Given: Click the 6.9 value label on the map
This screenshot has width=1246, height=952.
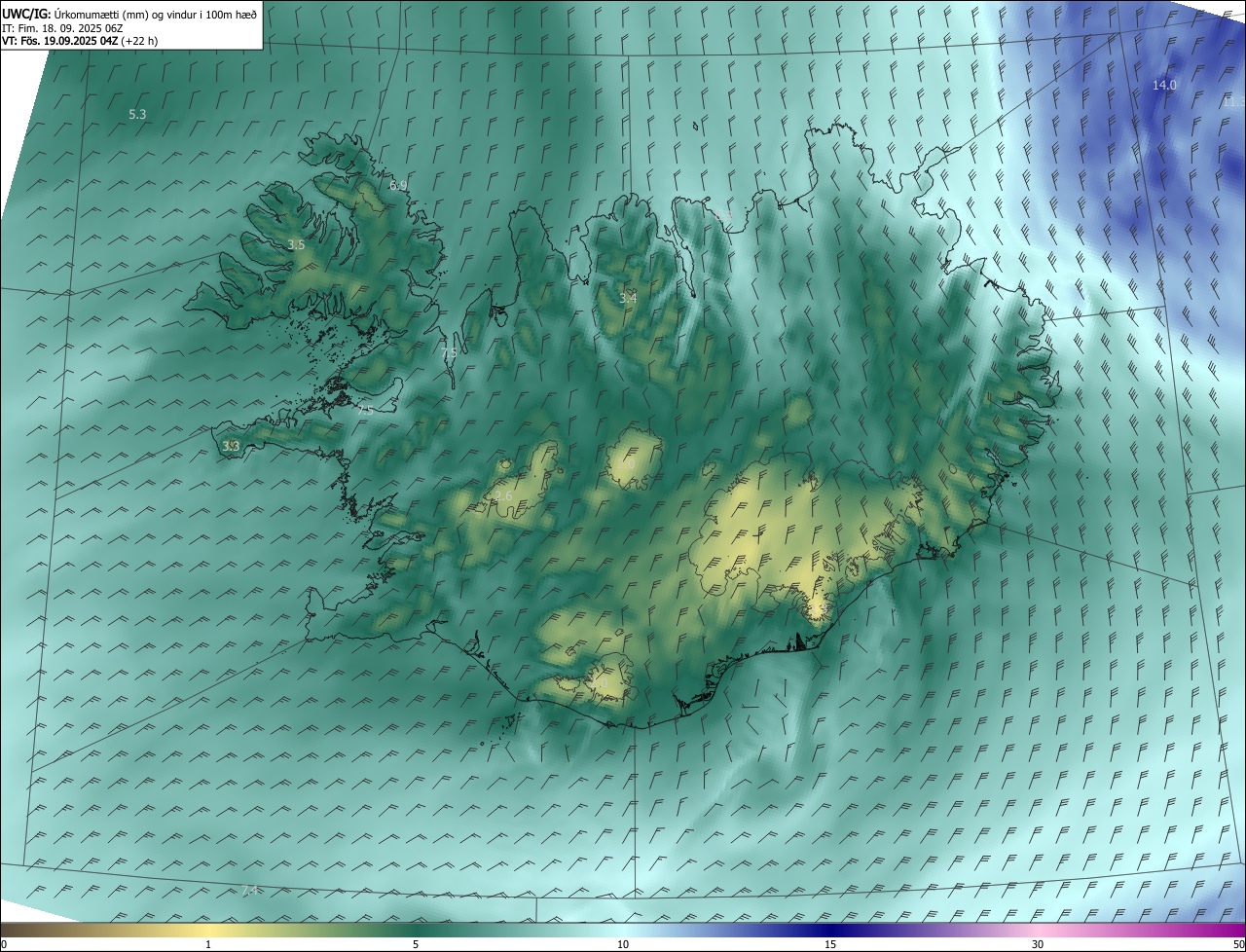Looking at the screenshot, I should pos(398,185).
